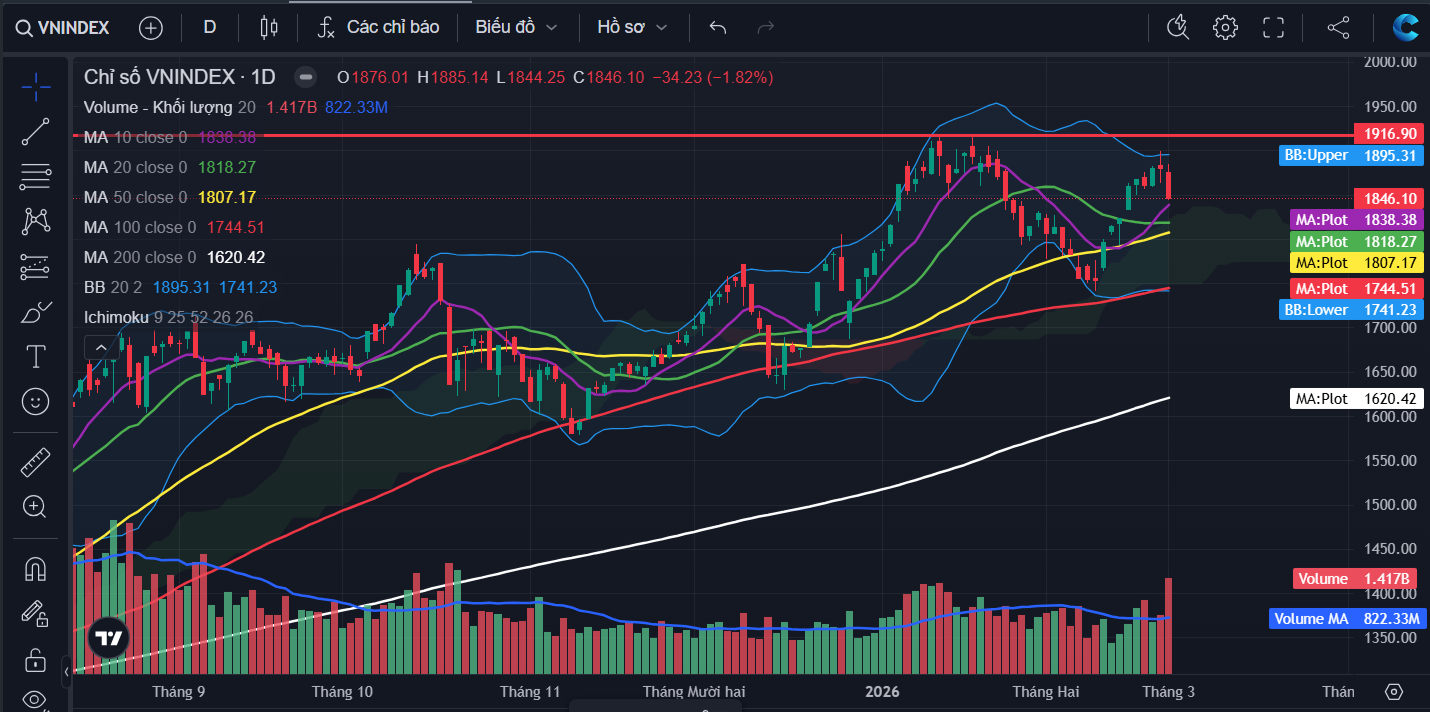Toggle magnet mode on the left toolbar
Viewport: 1430px width, 712px height.
click(36, 569)
